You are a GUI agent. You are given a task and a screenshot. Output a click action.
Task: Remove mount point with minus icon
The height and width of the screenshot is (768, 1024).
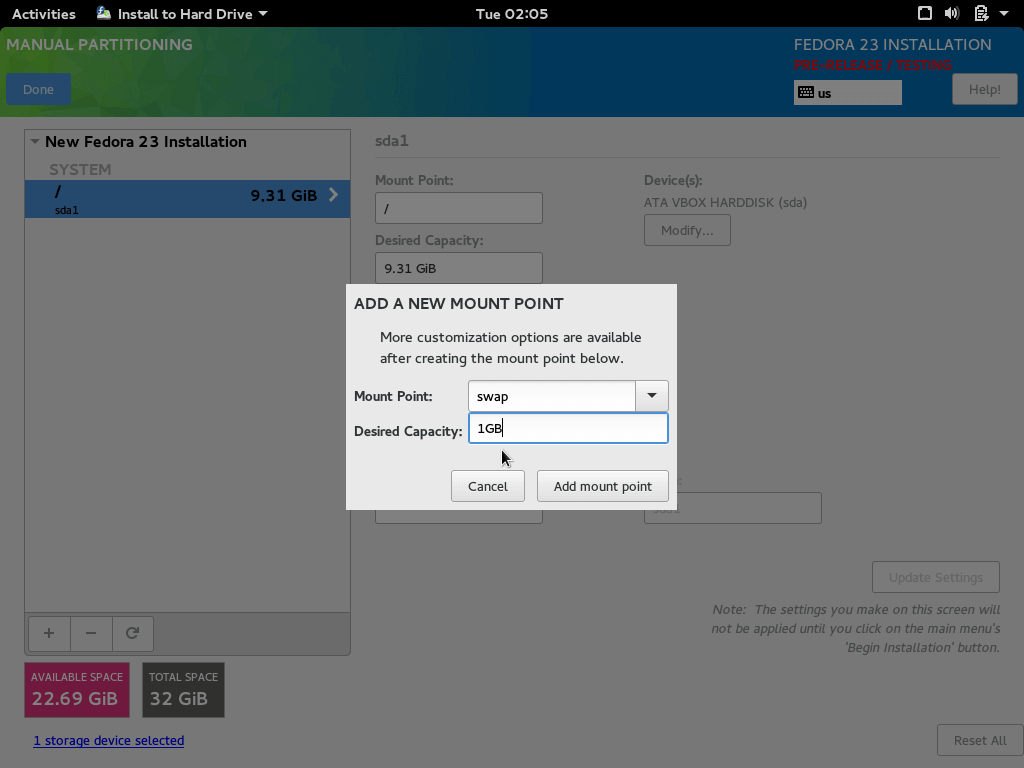[x=91, y=633]
